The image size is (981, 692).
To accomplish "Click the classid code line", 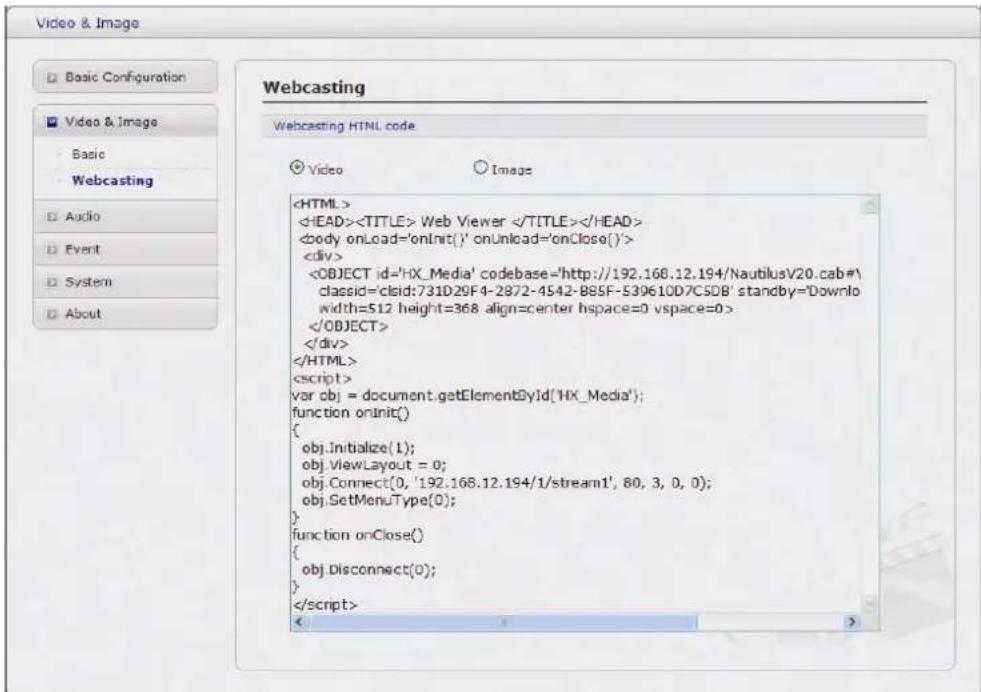I will pos(589,291).
